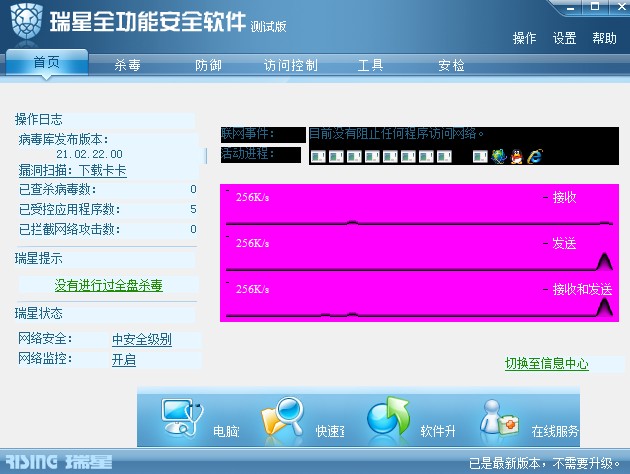
Task: Click status text 已是最新版本,不需要升级
Action: click(544, 464)
